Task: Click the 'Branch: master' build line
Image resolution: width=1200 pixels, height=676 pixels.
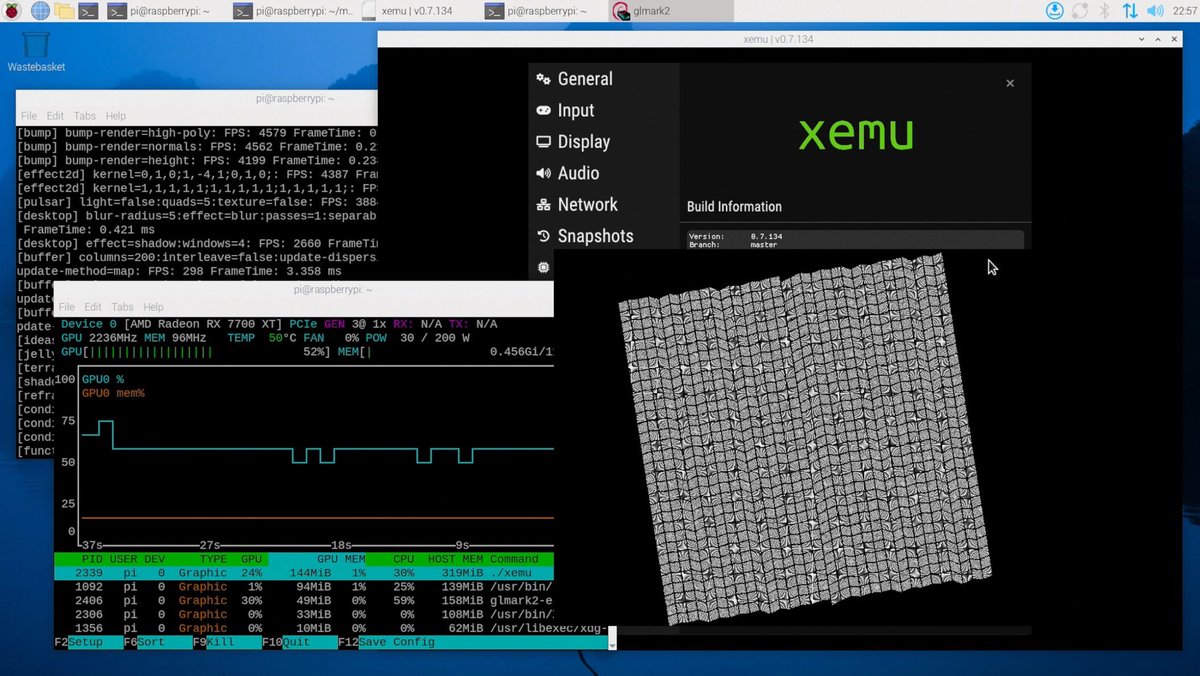Action: click(733, 245)
